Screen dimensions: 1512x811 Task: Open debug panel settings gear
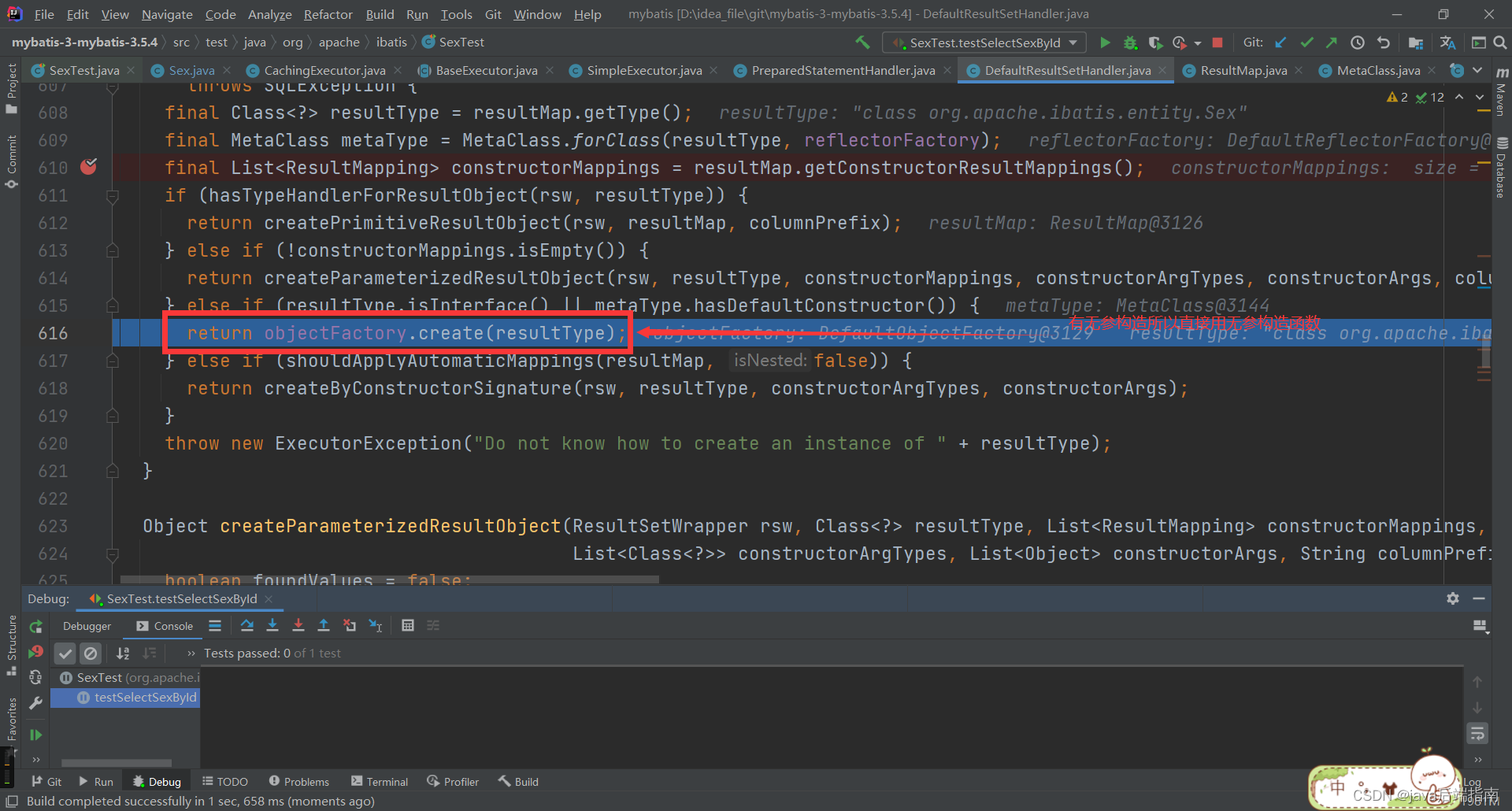click(x=1453, y=598)
